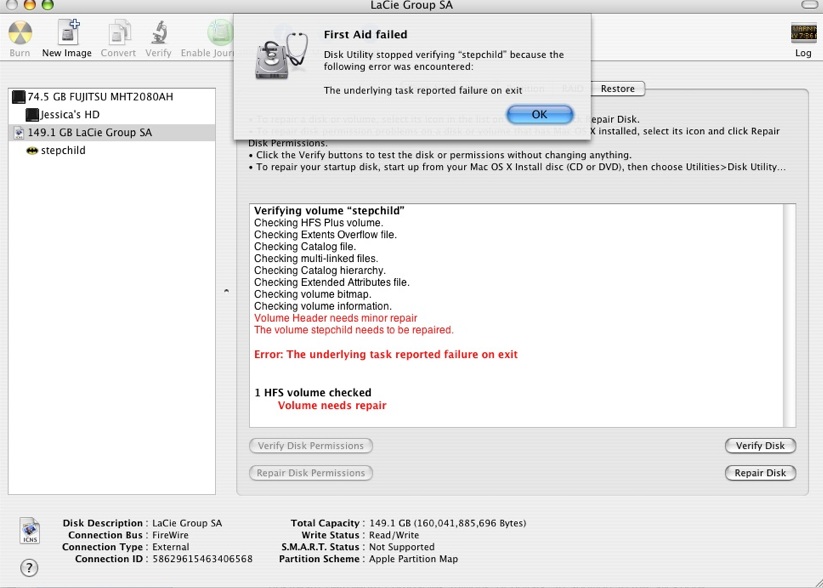Screen dimensions: 823x588
Task: Click the Convert toolbar icon
Action: coord(119,33)
